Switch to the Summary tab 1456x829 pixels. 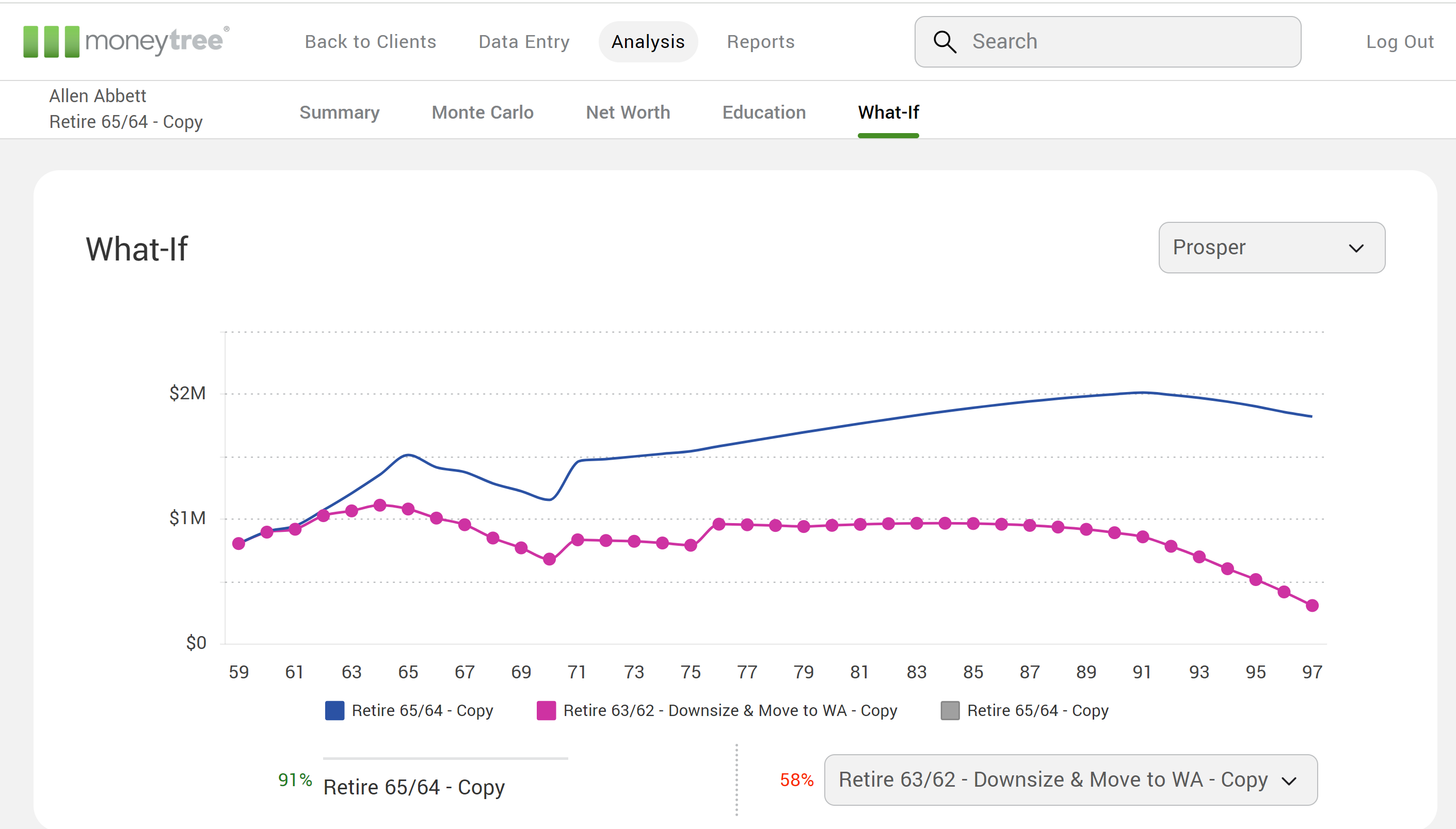coord(340,112)
